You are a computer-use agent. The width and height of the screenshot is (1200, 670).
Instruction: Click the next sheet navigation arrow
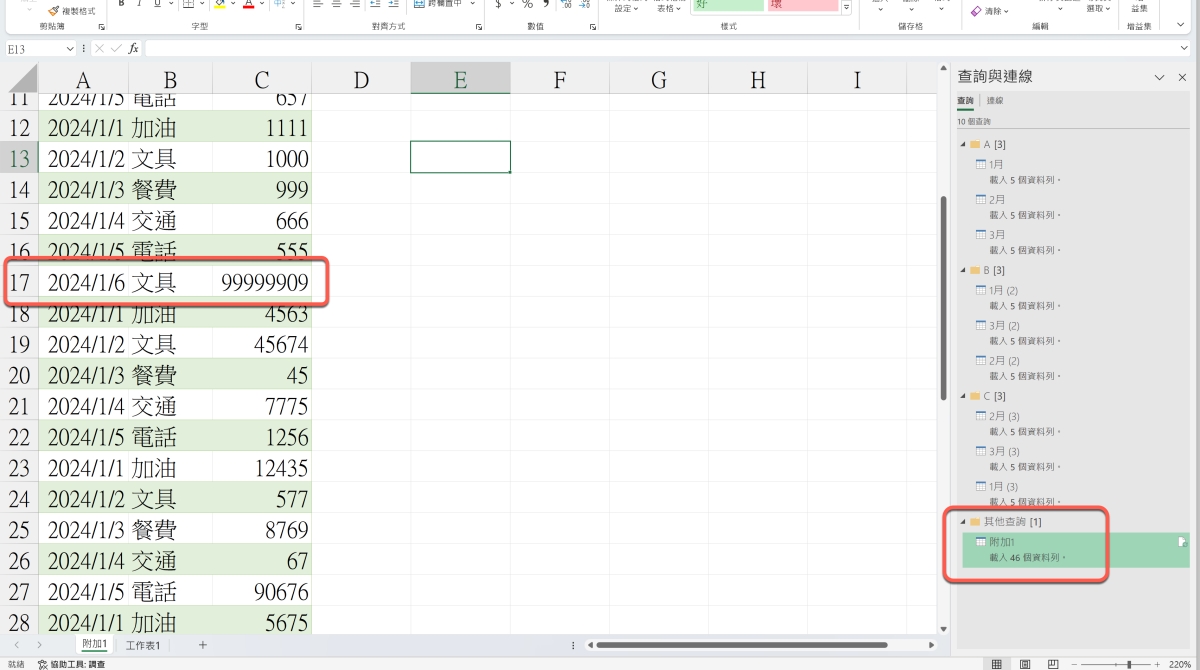click(39, 645)
